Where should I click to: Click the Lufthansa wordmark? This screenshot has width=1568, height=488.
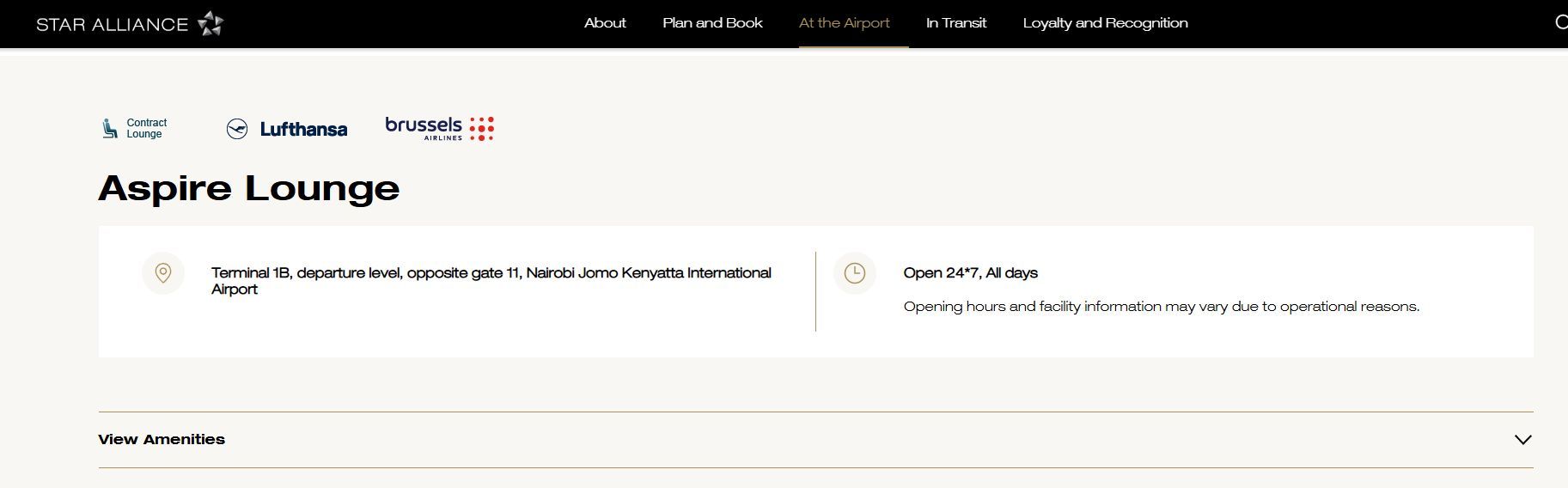[303, 130]
